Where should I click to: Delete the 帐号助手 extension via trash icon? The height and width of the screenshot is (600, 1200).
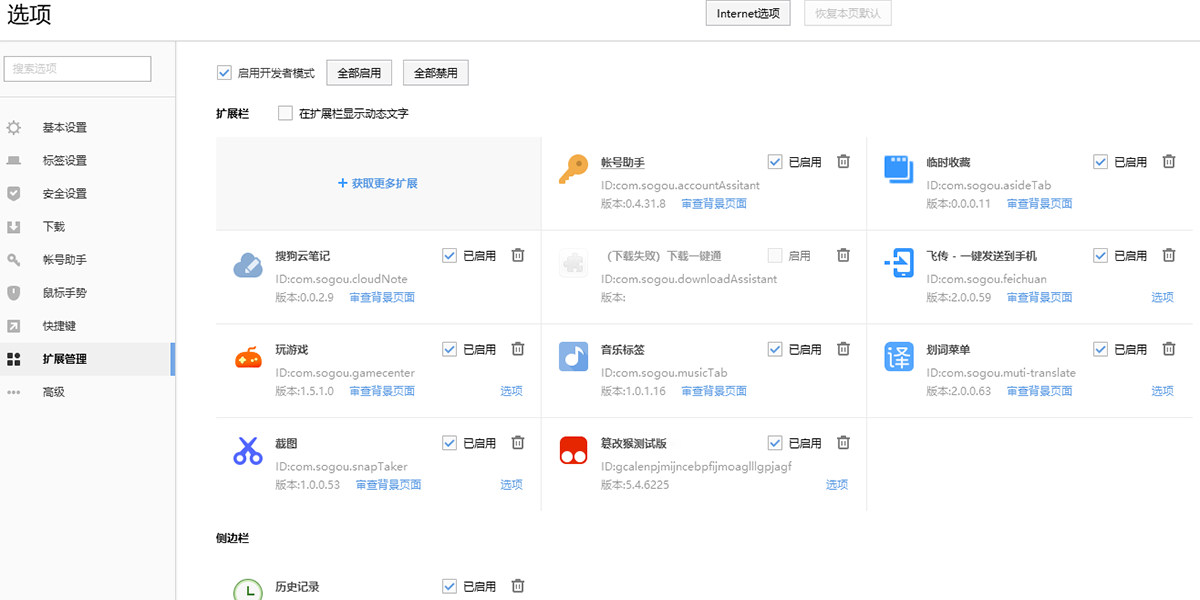843,162
